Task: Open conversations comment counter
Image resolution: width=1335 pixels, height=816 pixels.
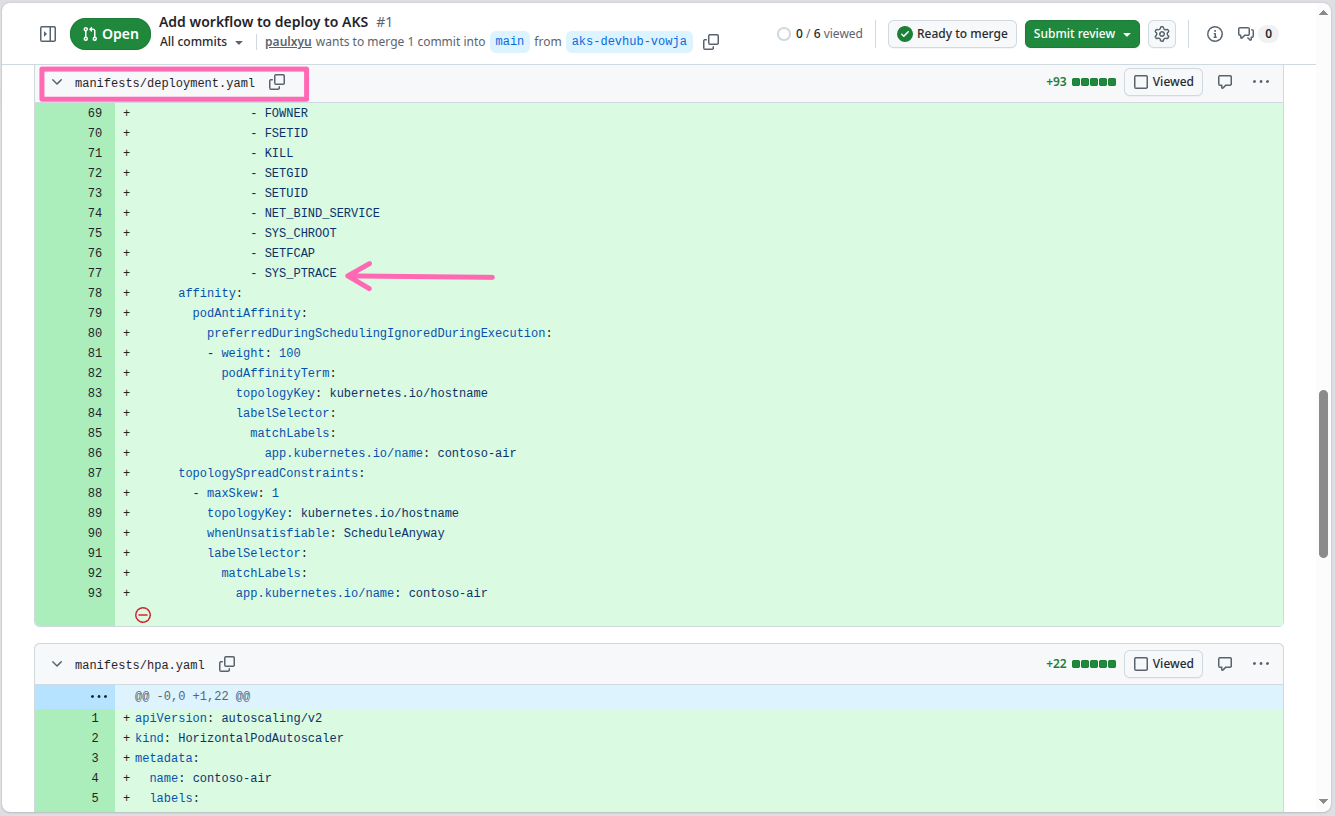Action: point(1258,34)
